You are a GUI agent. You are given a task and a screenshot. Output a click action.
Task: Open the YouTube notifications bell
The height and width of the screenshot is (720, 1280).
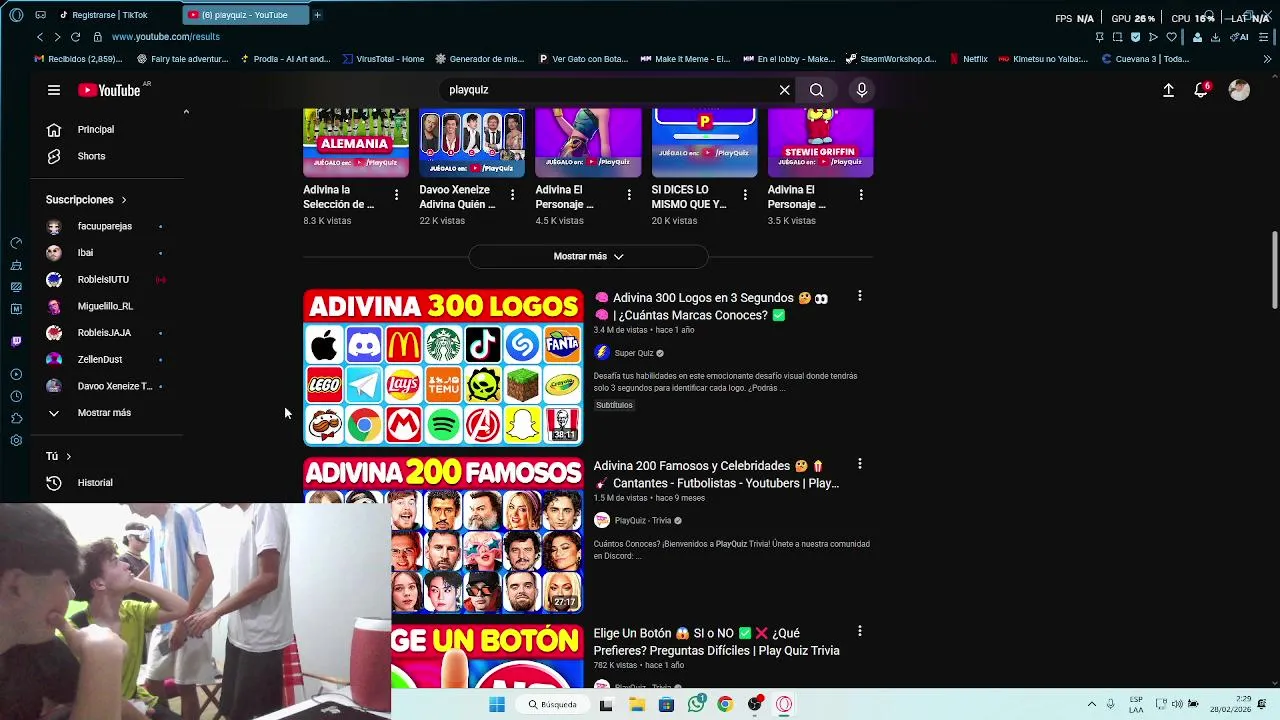(x=1202, y=90)
